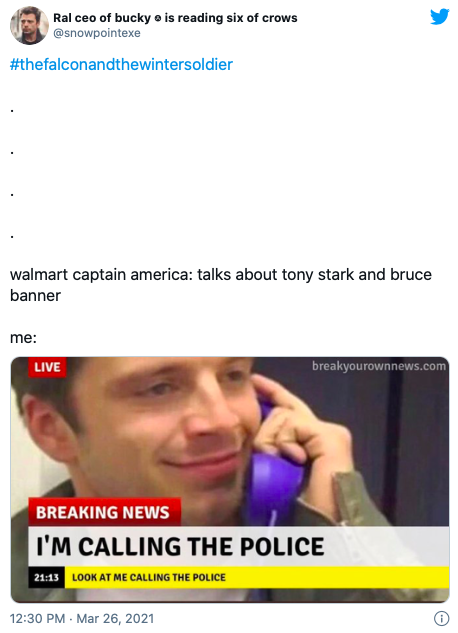Click the small emoji in the display name
458x633 pixels.
(x=158, y=19)
